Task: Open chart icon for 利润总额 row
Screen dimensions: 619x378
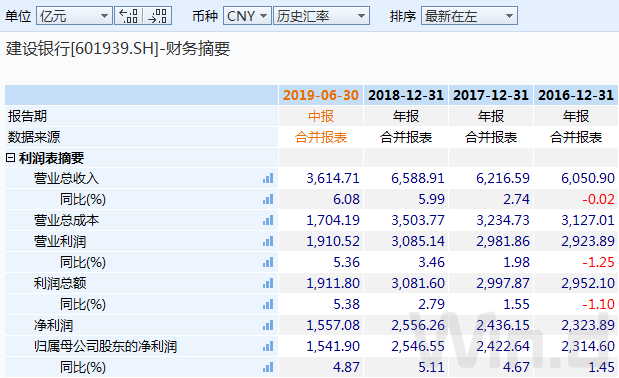Action: [268, 283]
